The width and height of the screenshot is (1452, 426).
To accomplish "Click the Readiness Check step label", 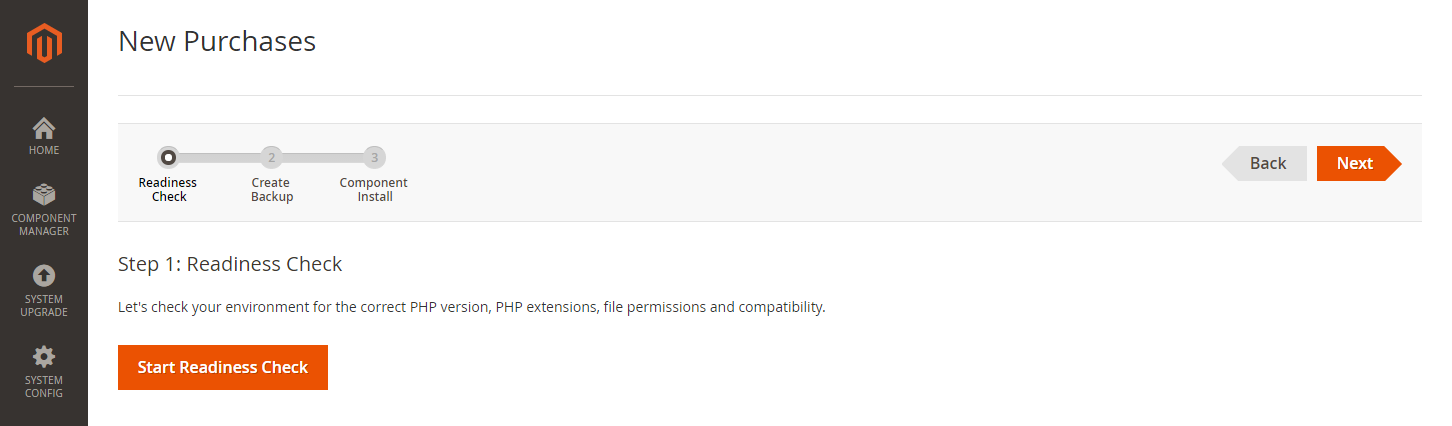I will tap(168, 190).
